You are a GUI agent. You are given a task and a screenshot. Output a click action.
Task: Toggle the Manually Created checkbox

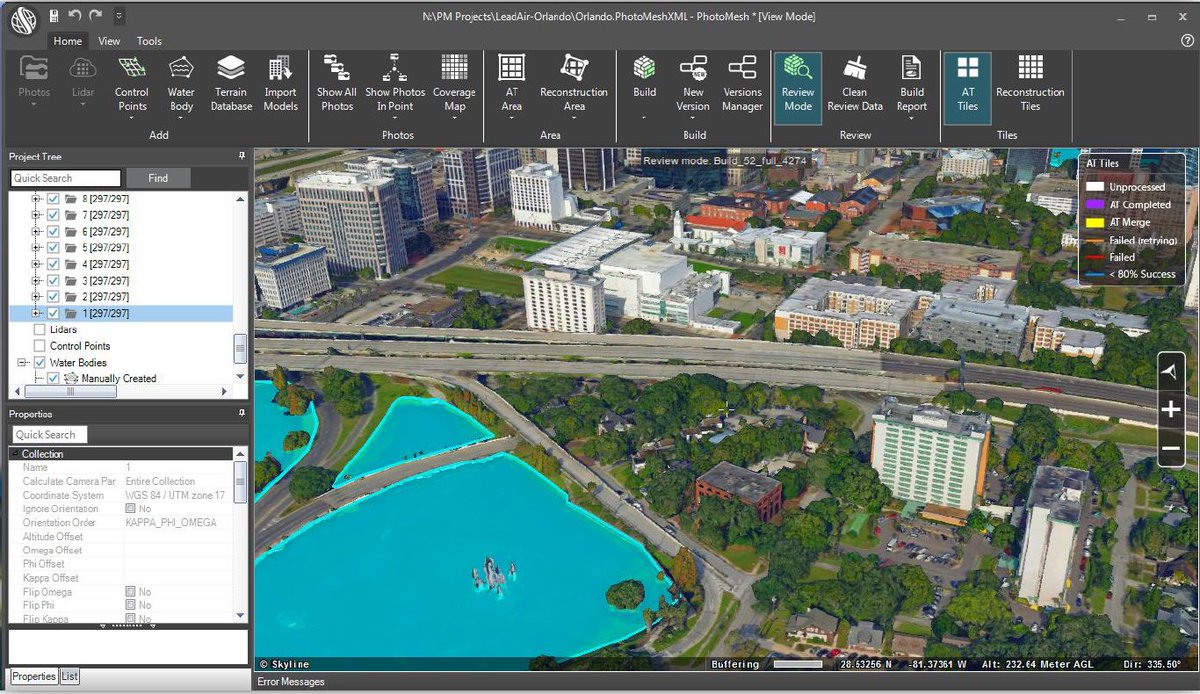(53, 378)
